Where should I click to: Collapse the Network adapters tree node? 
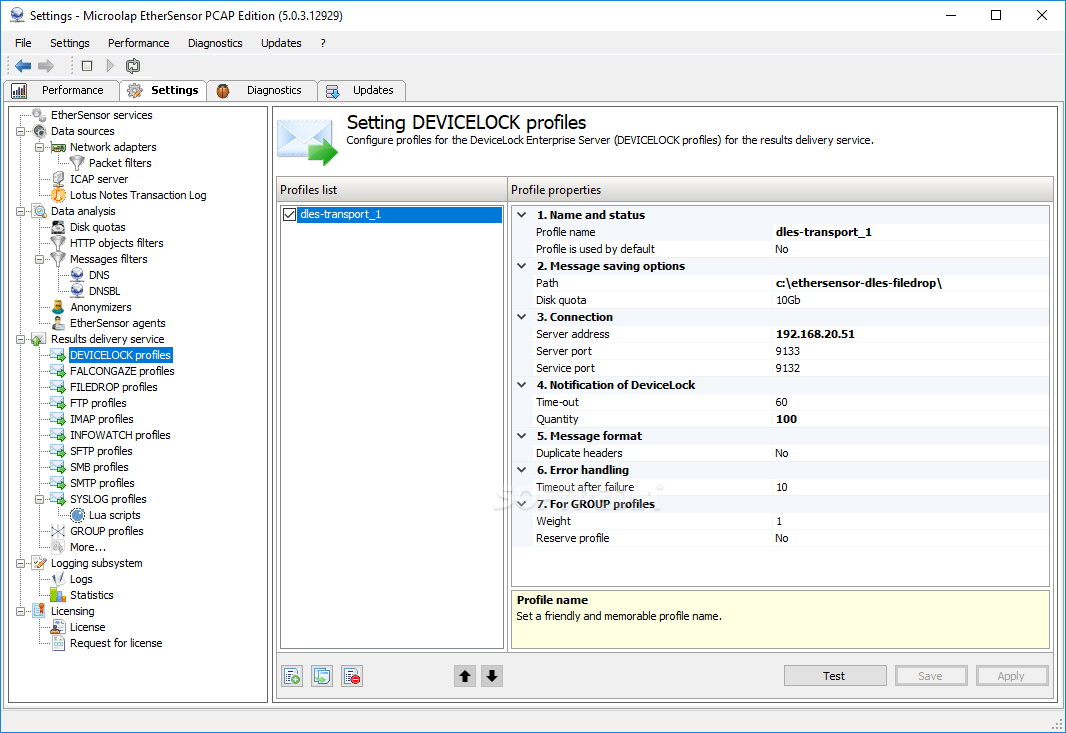click(39, 147)
